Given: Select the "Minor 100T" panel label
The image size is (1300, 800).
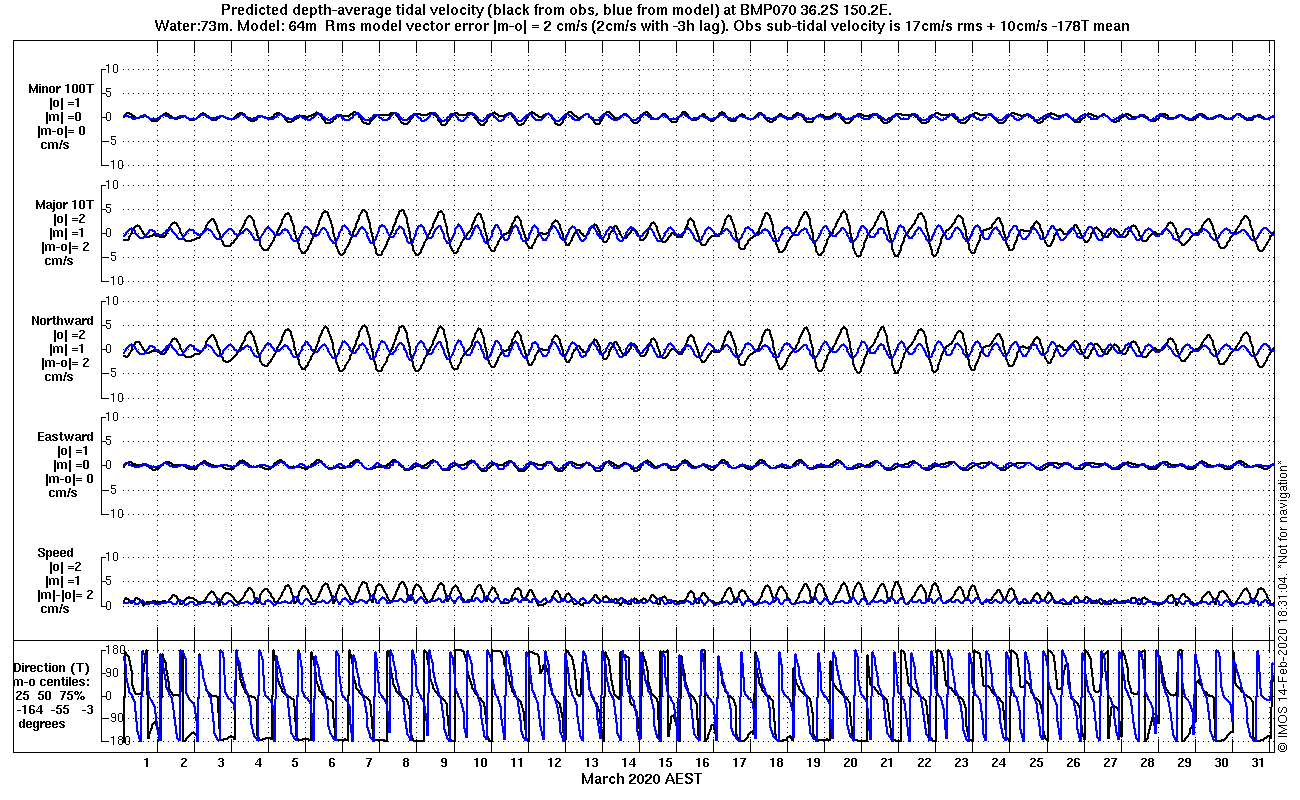Looking at the screenshot, I should (x=62, y=89).
